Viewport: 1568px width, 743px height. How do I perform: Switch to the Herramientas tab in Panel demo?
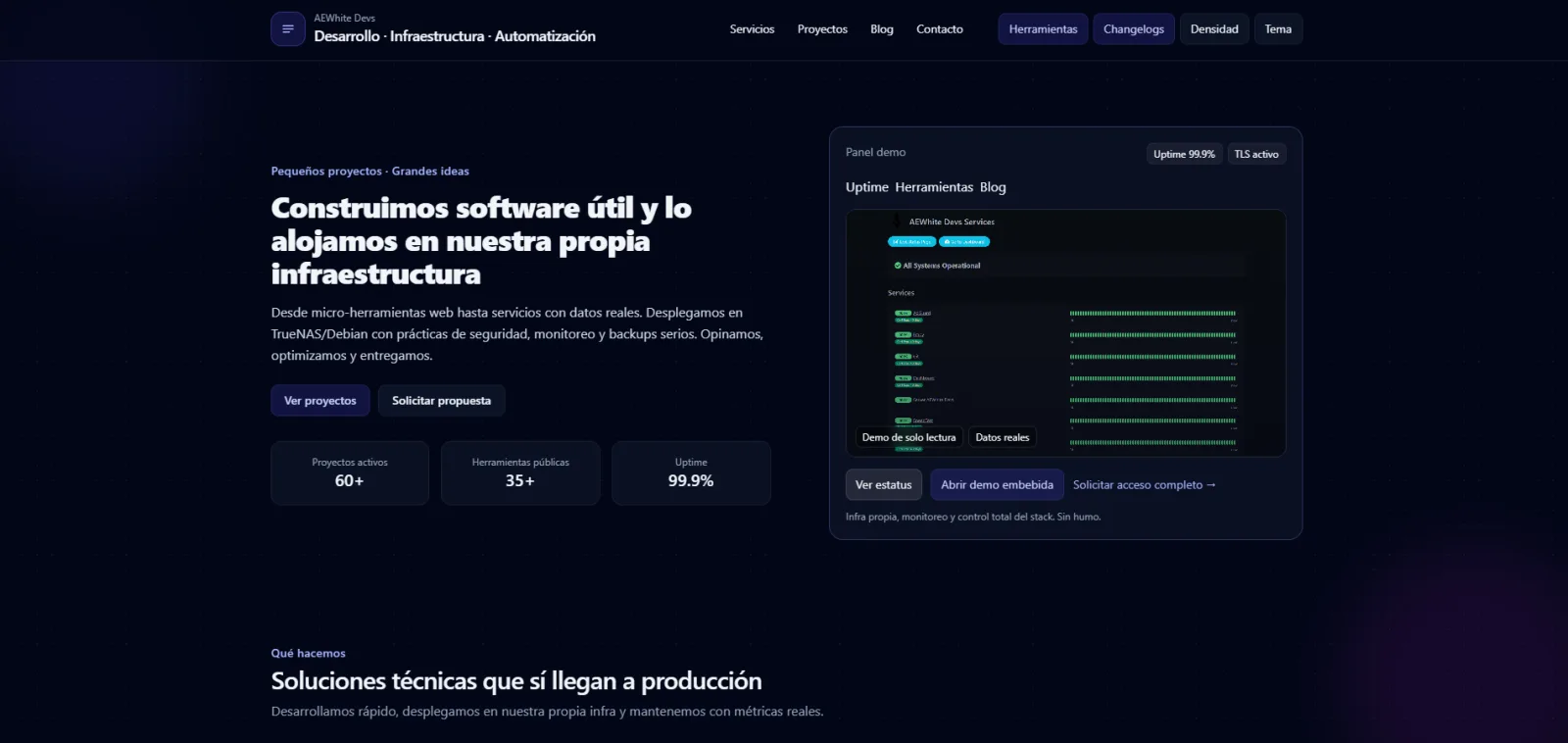point(934,187)
